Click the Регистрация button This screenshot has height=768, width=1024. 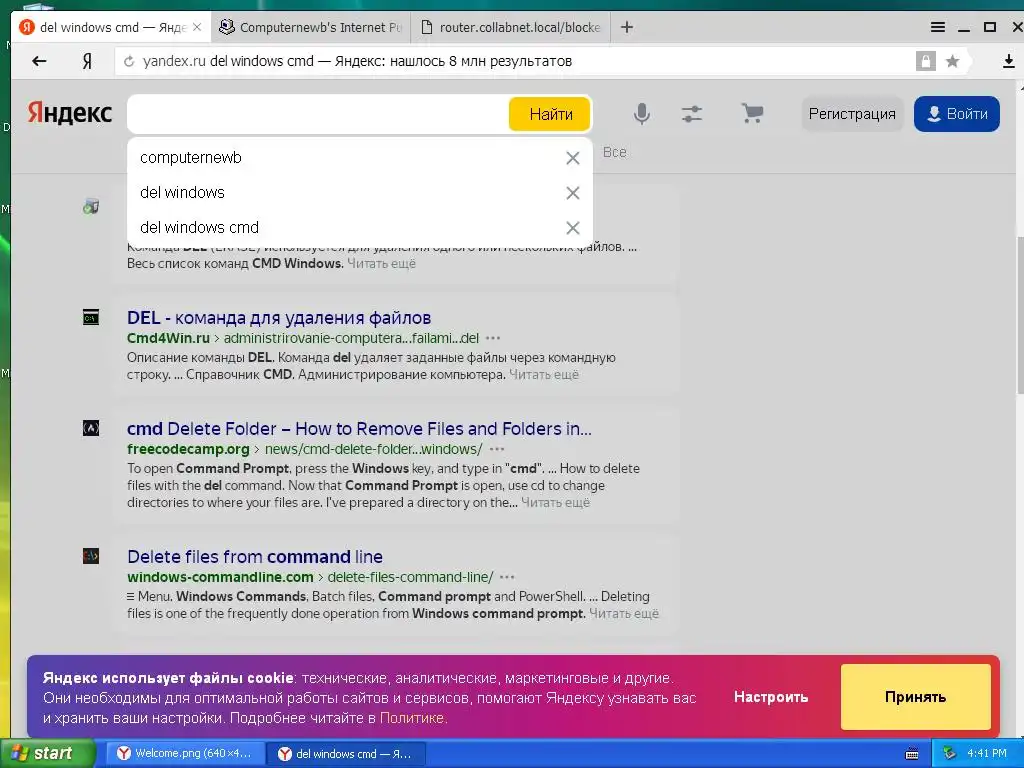852,114
